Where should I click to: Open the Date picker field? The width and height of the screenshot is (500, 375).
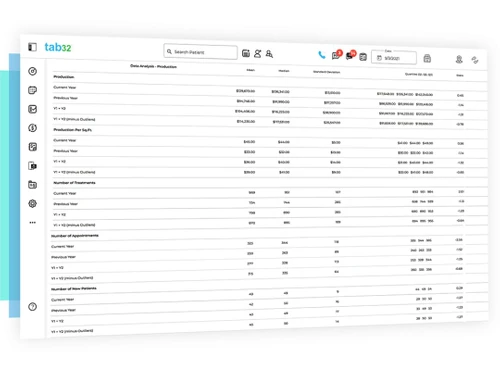tap(394, 57)
